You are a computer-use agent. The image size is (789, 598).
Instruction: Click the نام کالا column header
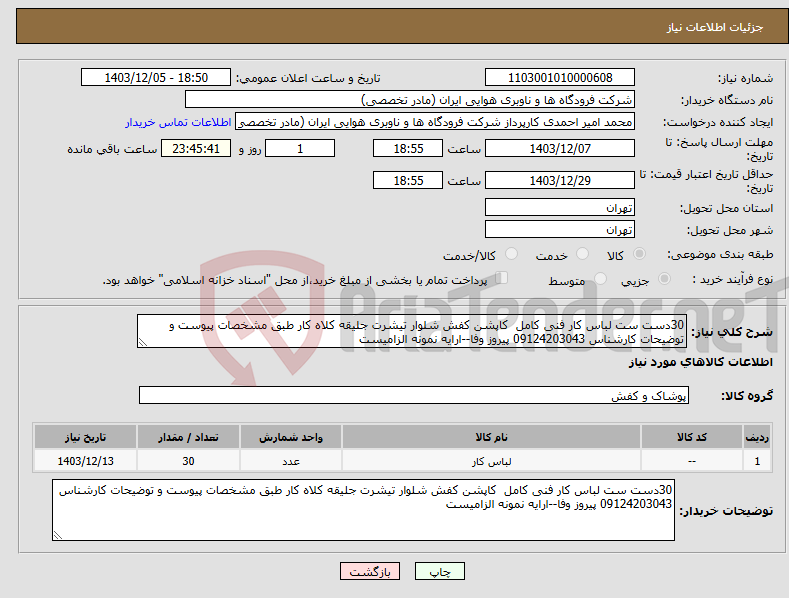point(491,437)
